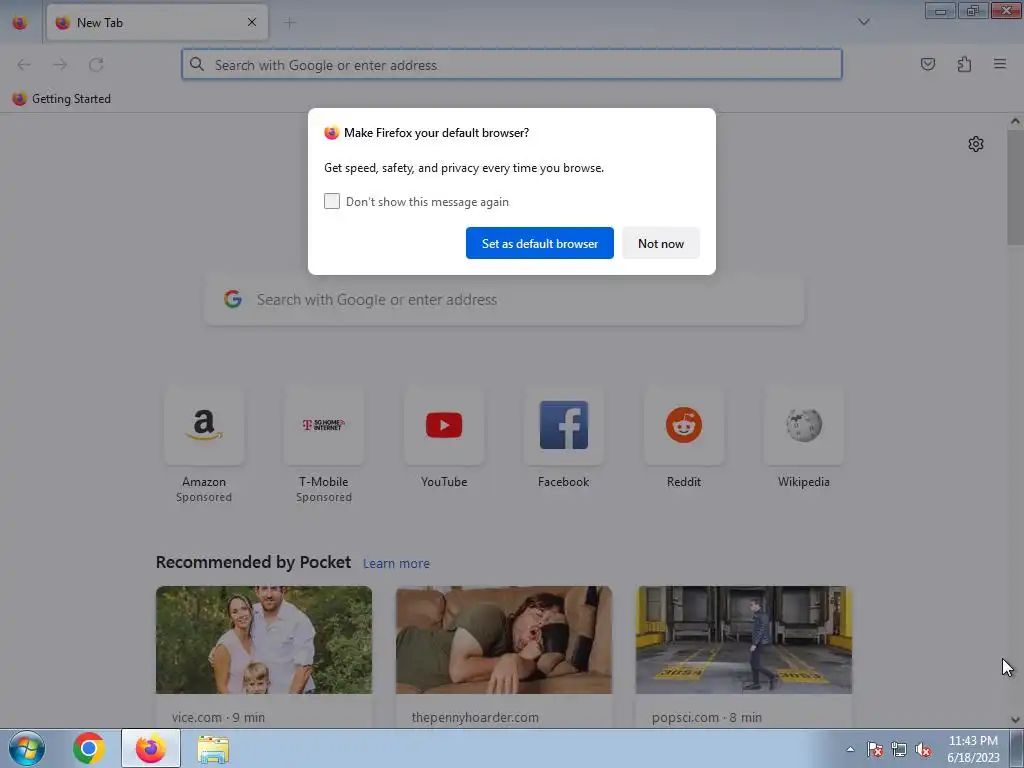Viewport: 1024px width, 768px height.
Task: Click Show desktop button after clock
Action: tap(1017, 748)
